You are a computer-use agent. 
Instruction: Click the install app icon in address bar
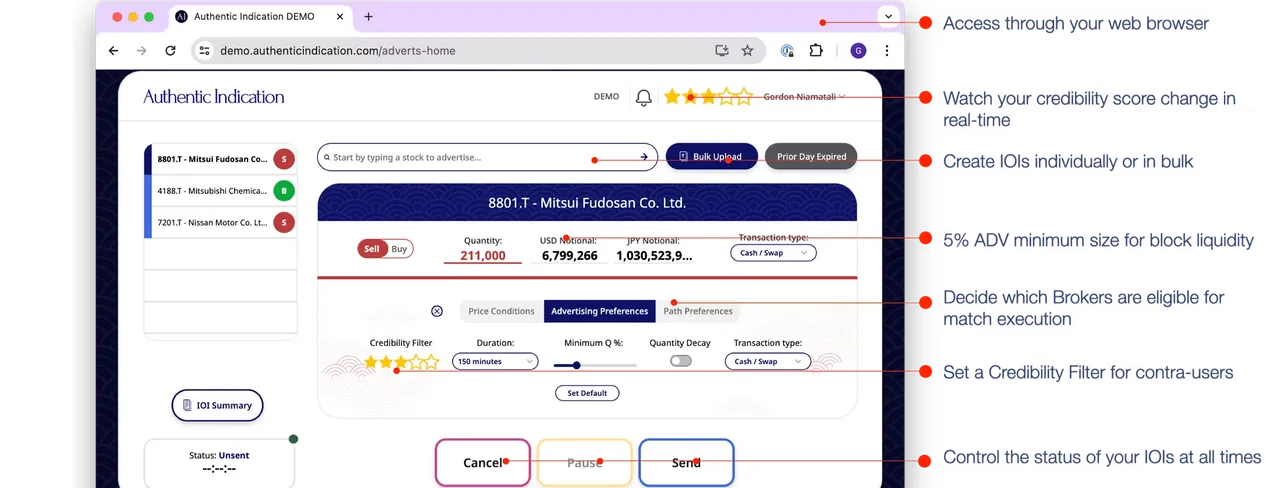(x=722, y=51)
